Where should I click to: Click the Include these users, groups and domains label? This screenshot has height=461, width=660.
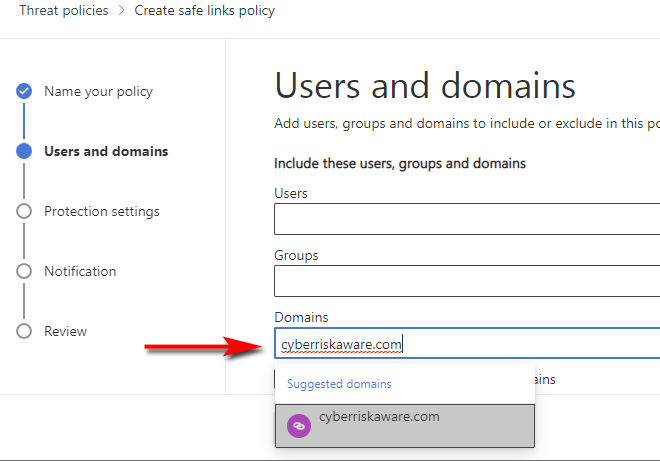click(400, 163)
